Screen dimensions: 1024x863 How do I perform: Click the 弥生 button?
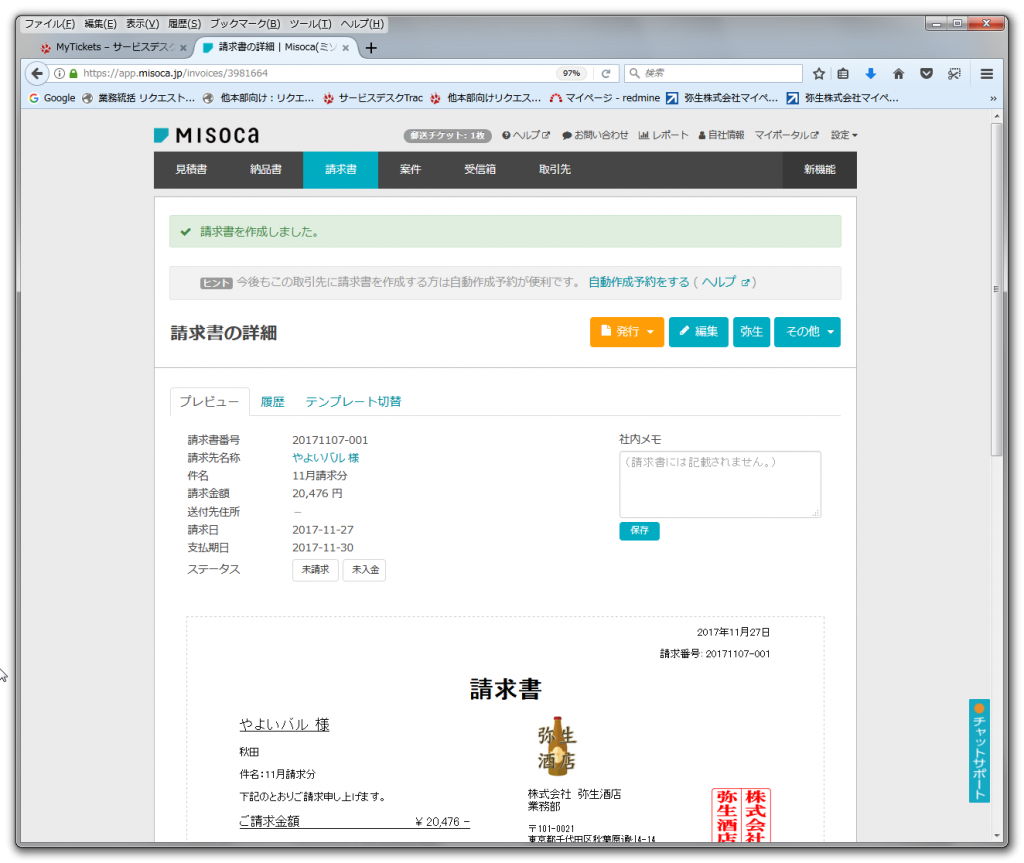(751, 332)
